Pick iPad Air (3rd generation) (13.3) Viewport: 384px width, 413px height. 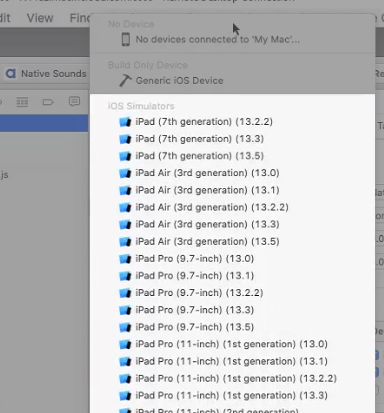pyautogui.click(x=232, y=224)
